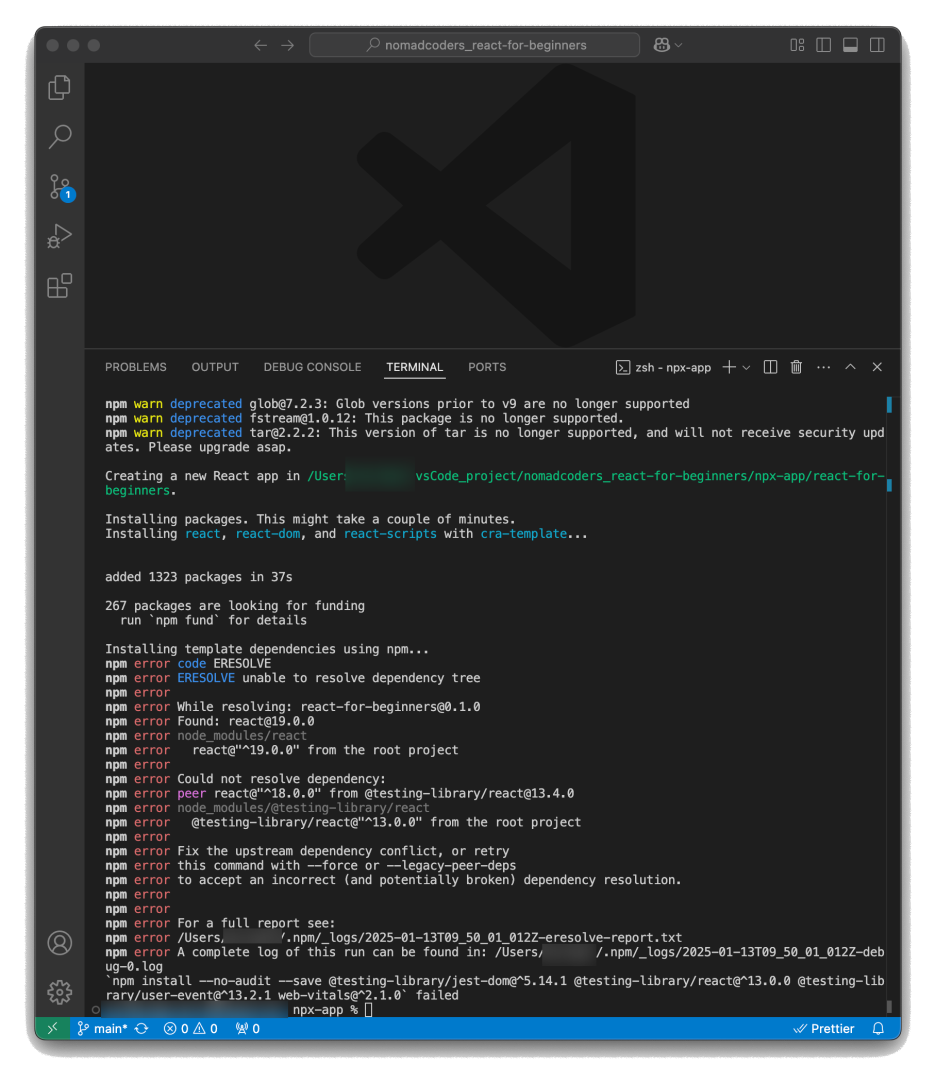The height and width of the screenshot is (1083, 936).
Task: Click the react-scripts text
Action: pos(390,534)
